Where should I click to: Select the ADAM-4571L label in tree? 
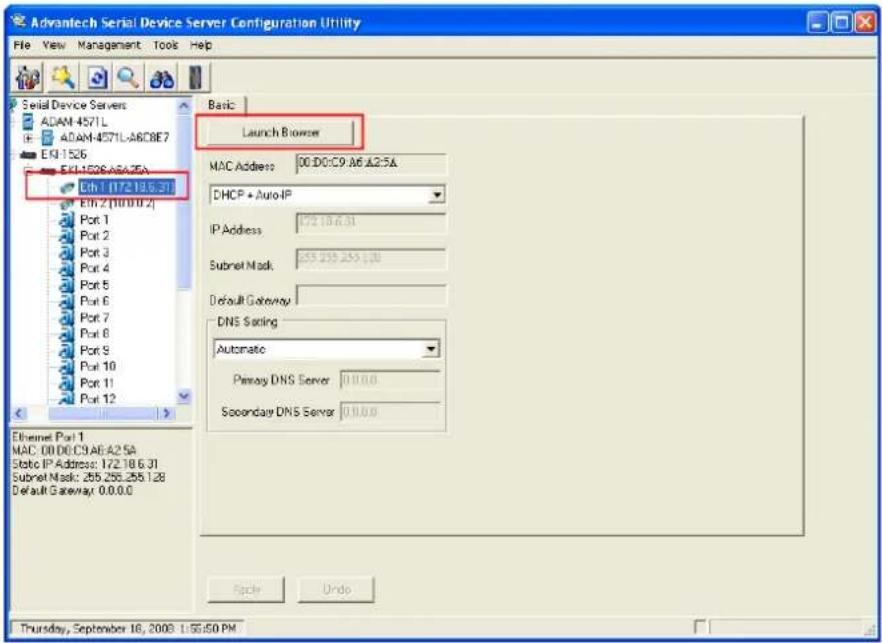pos(74,122)
